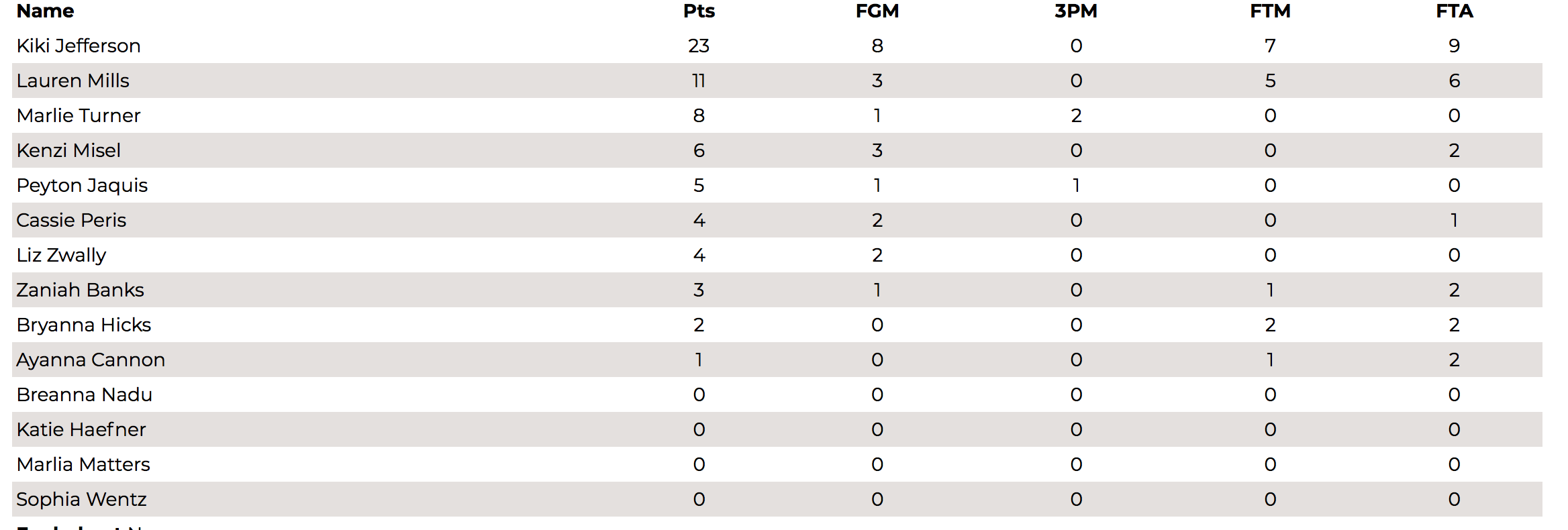The height and width of the screenshot is (530, 1568).
Task: Click Kiki Jefferson's 23 points value
Action: [699, 46]
